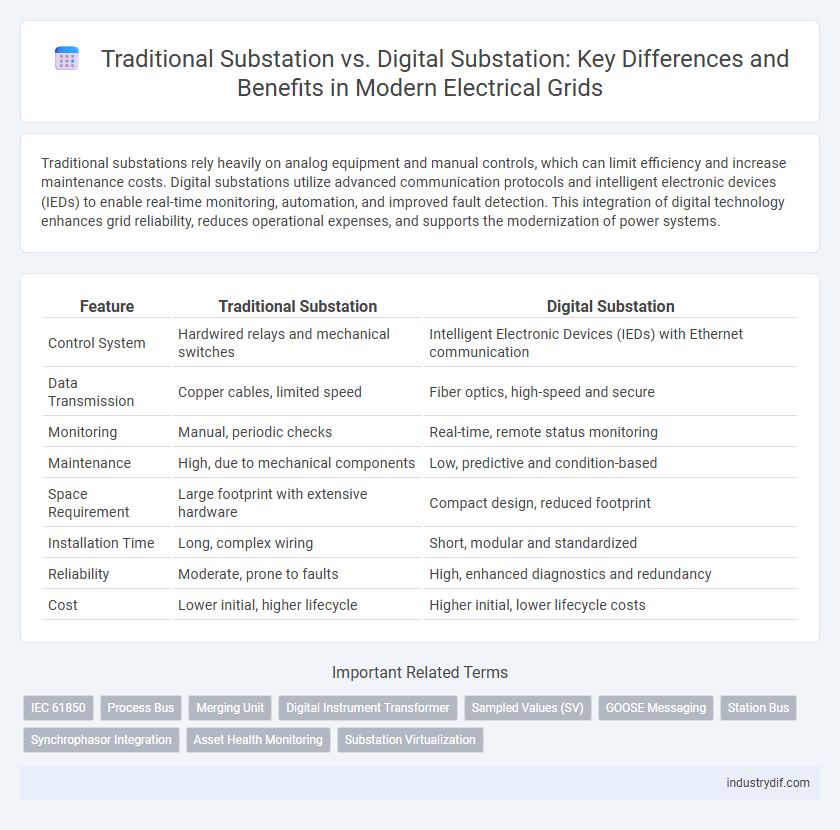
Task: Click 'High, due to mechanical components' cell
Action: [x=297, y=463]
